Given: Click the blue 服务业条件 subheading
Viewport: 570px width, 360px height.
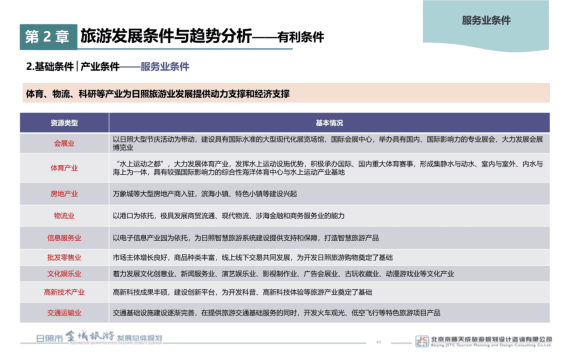Looking at the screenshot, I should click(165, 67).
